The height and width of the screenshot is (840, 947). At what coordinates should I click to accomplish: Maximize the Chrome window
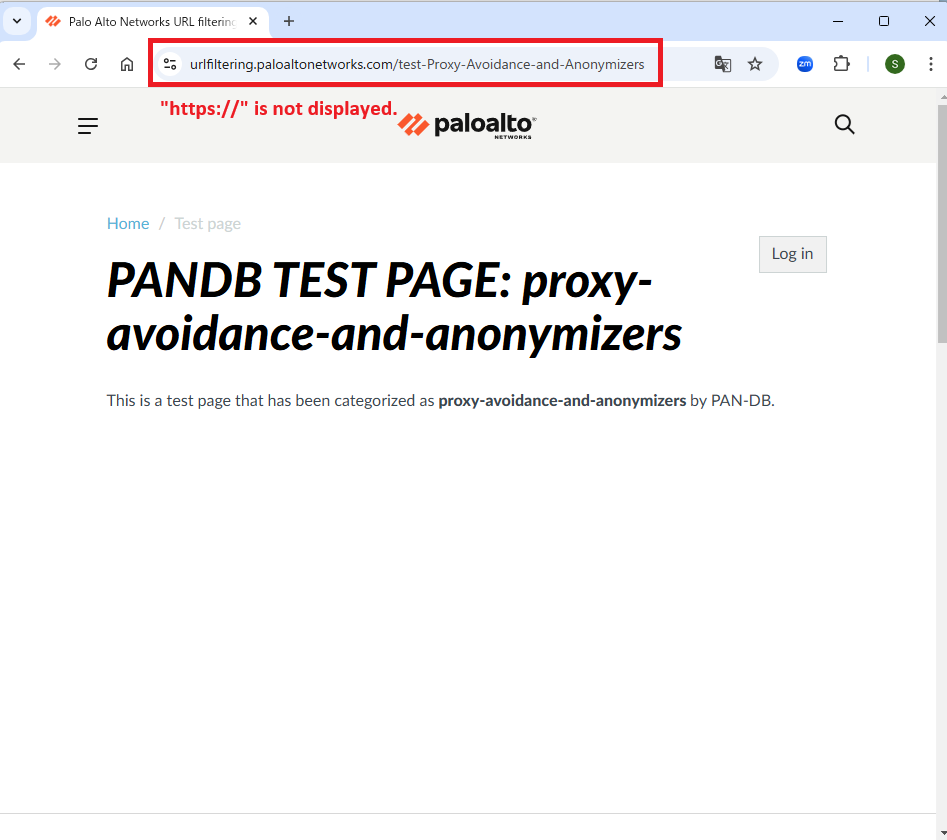(884, 21)
